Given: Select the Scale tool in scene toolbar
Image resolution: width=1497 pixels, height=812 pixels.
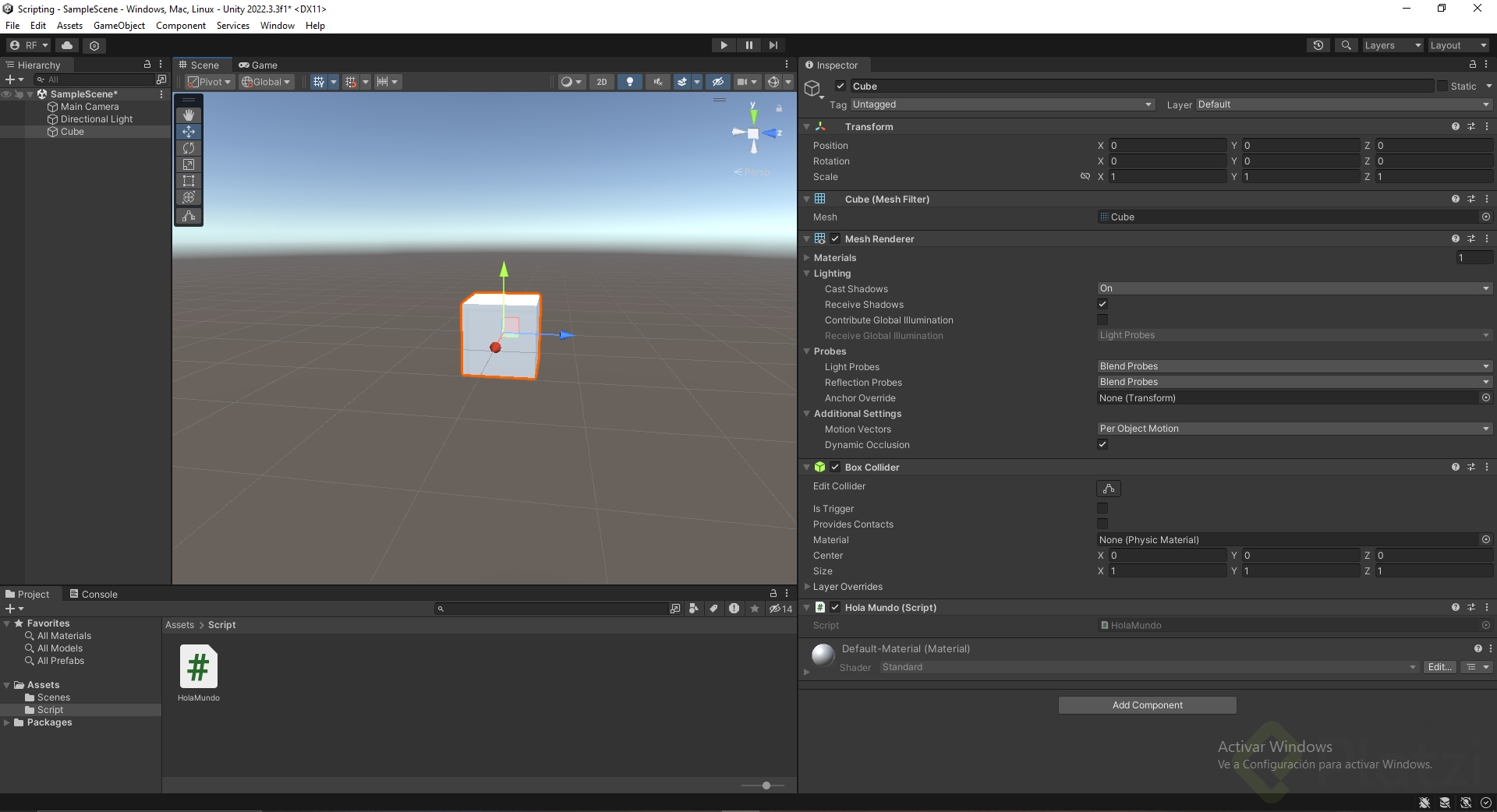Looking at the screenshot, I should (189, 164).
